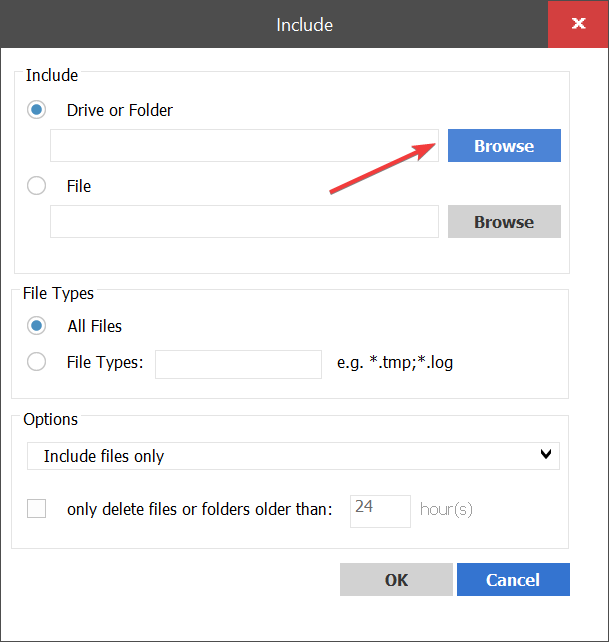
Task: Click the hours value field showing 24
Action: pos(380,510)
